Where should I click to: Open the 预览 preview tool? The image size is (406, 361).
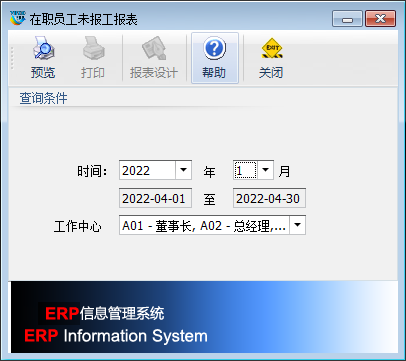[43, 58]
